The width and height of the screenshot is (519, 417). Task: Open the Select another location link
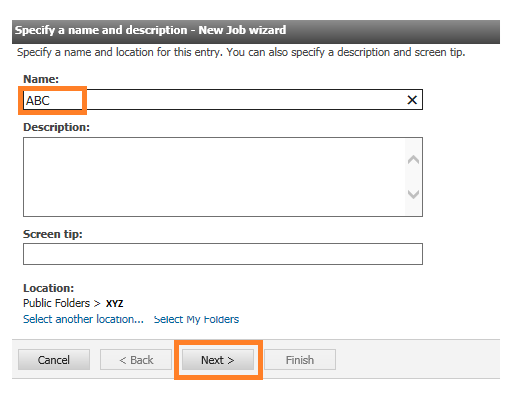click(83, 319)
